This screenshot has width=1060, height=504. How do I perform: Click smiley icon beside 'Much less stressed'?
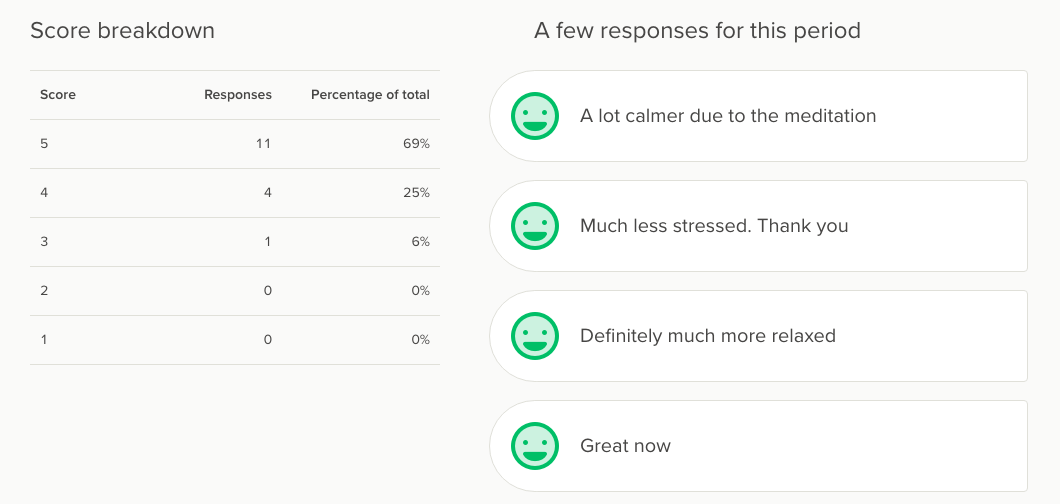(534, 226)
